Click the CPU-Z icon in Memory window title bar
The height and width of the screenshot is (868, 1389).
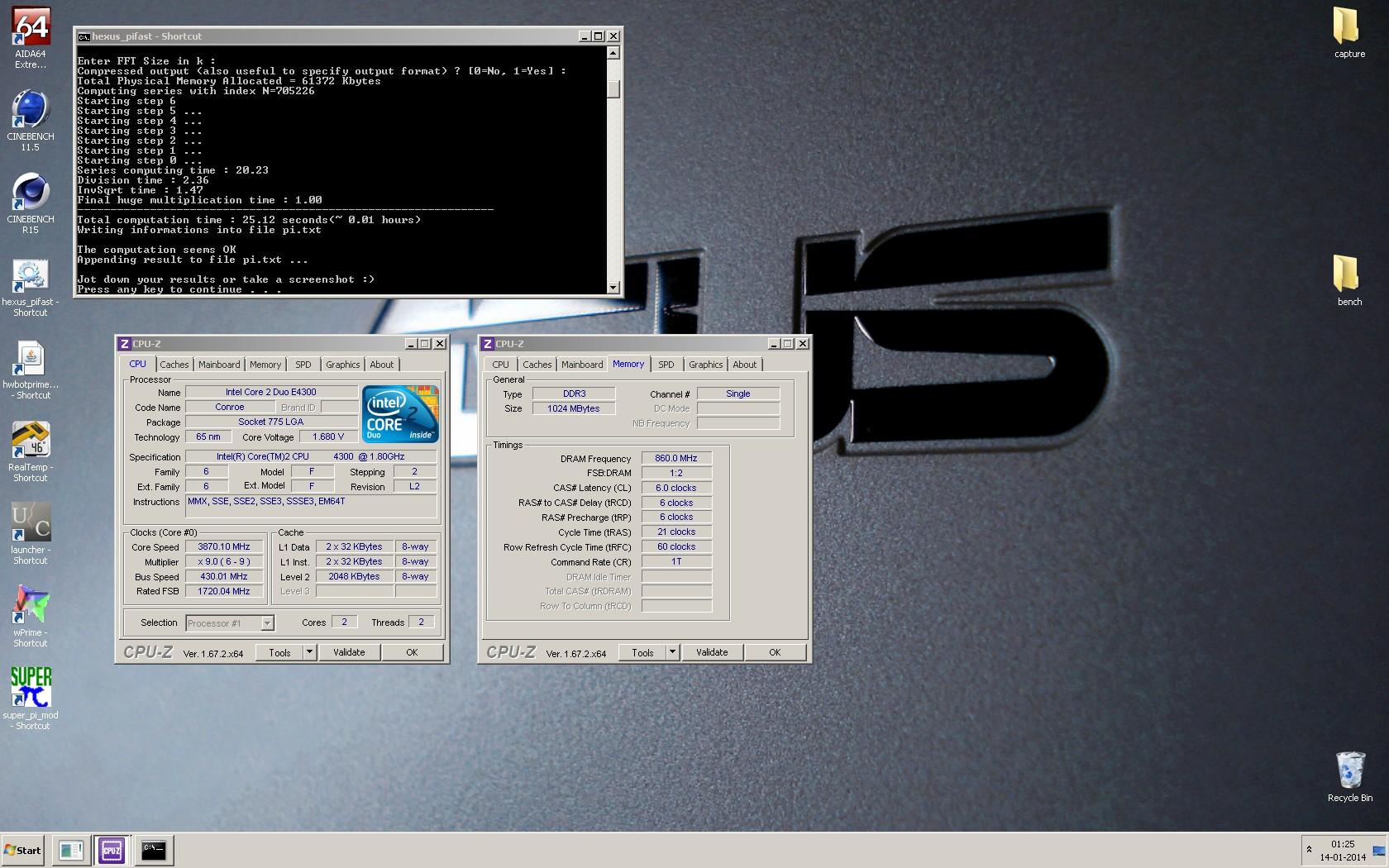487,344
